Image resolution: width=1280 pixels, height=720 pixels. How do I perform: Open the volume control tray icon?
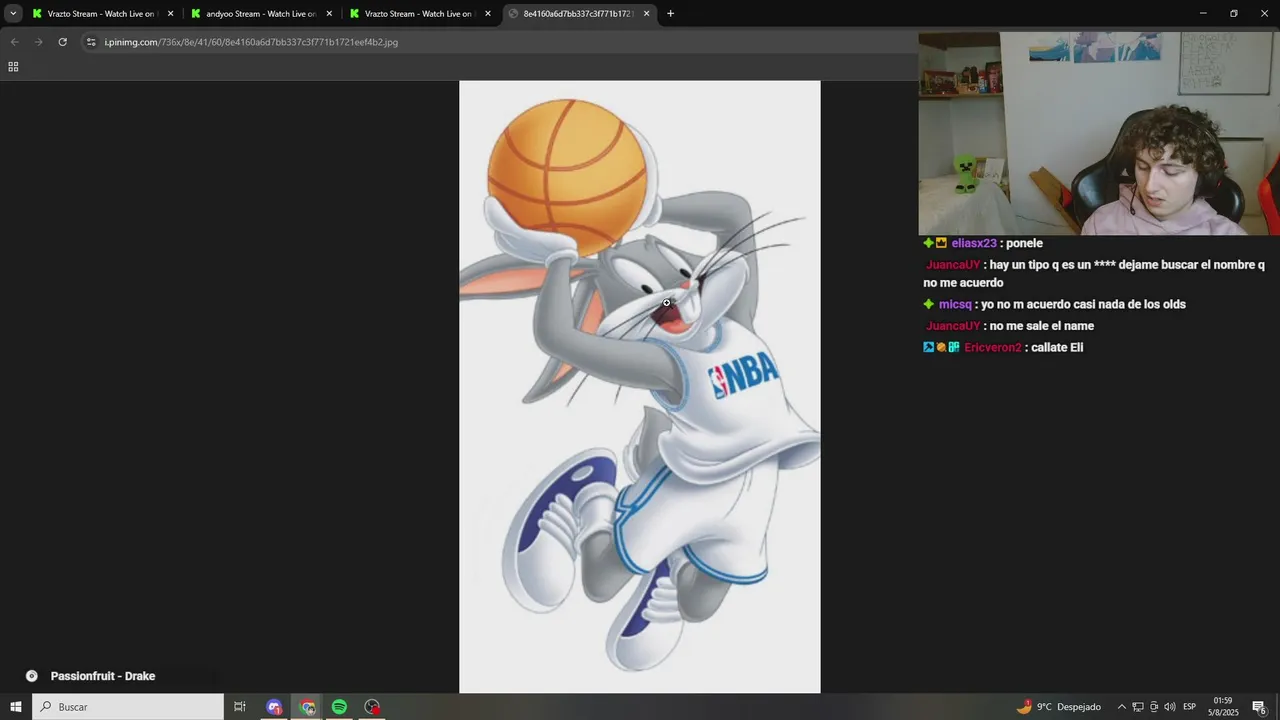click(x=1170, y=707)
